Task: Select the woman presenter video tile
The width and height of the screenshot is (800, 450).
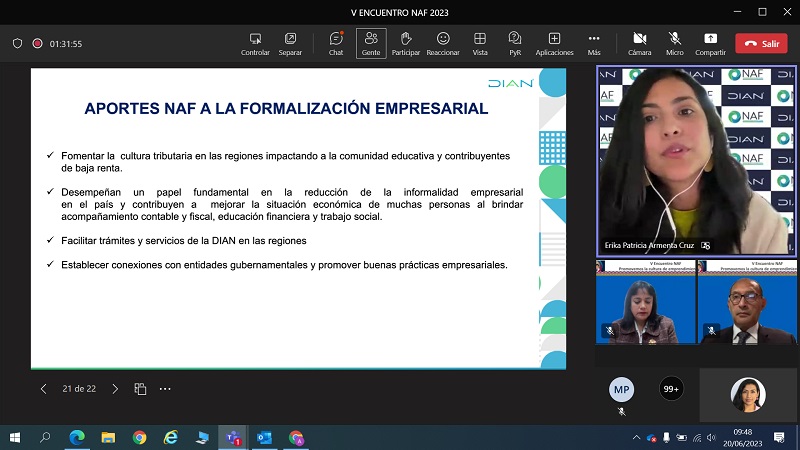Action: [645, 302]
